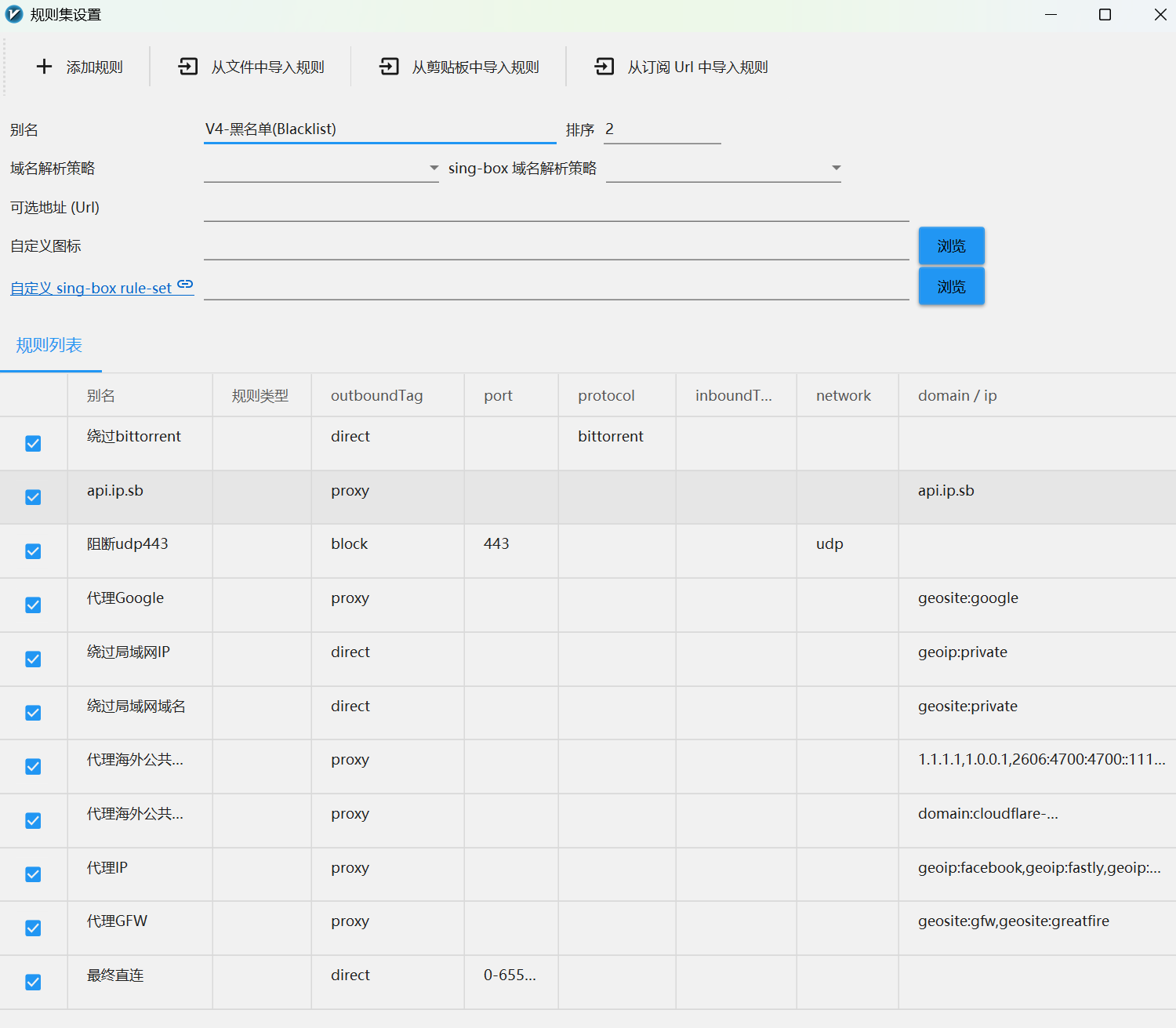The image size is (1176, 1028).
Task: Click the import from clipboard icon
Action: 389,66
